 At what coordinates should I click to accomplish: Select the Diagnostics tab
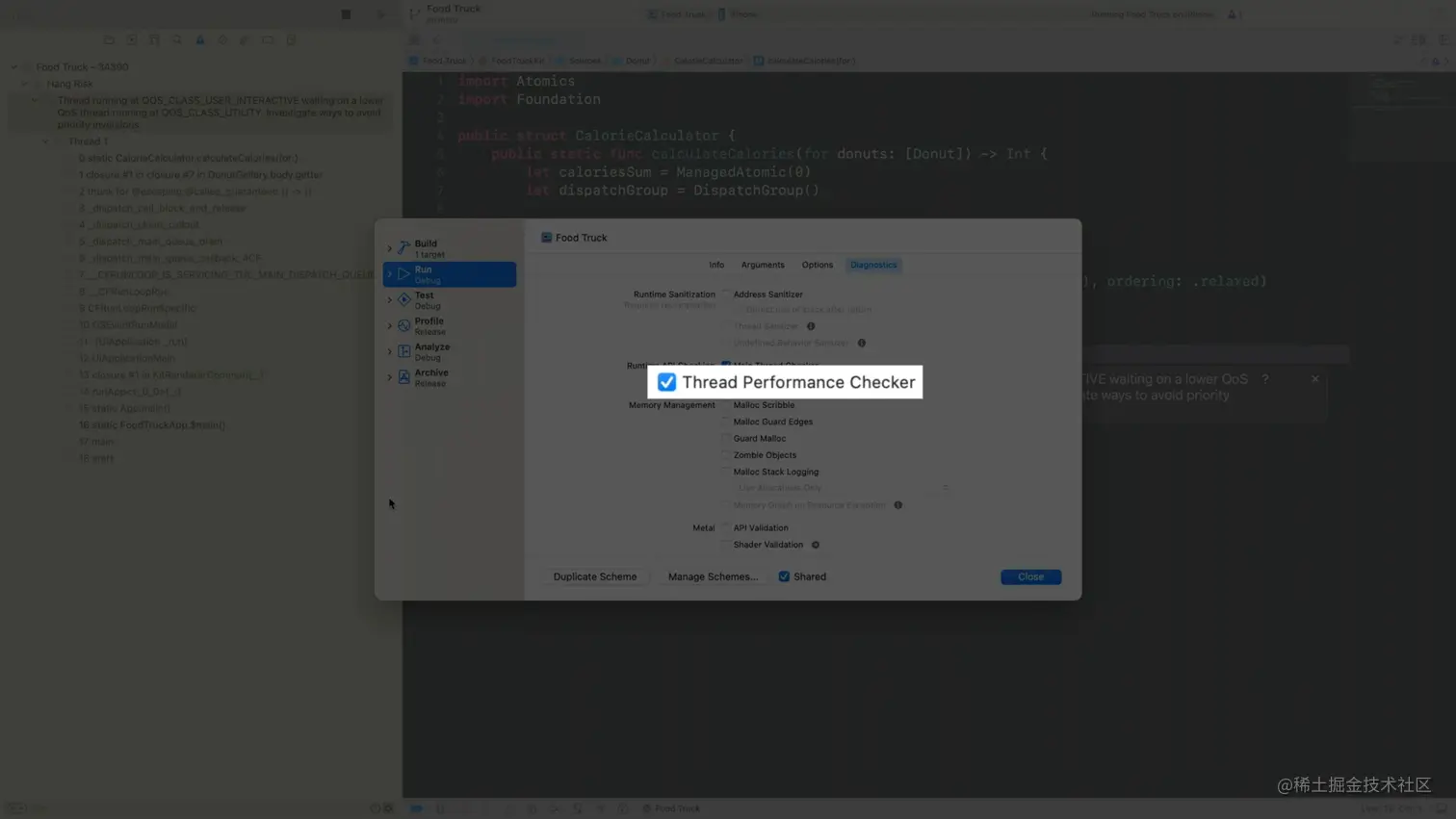[873, 265]
